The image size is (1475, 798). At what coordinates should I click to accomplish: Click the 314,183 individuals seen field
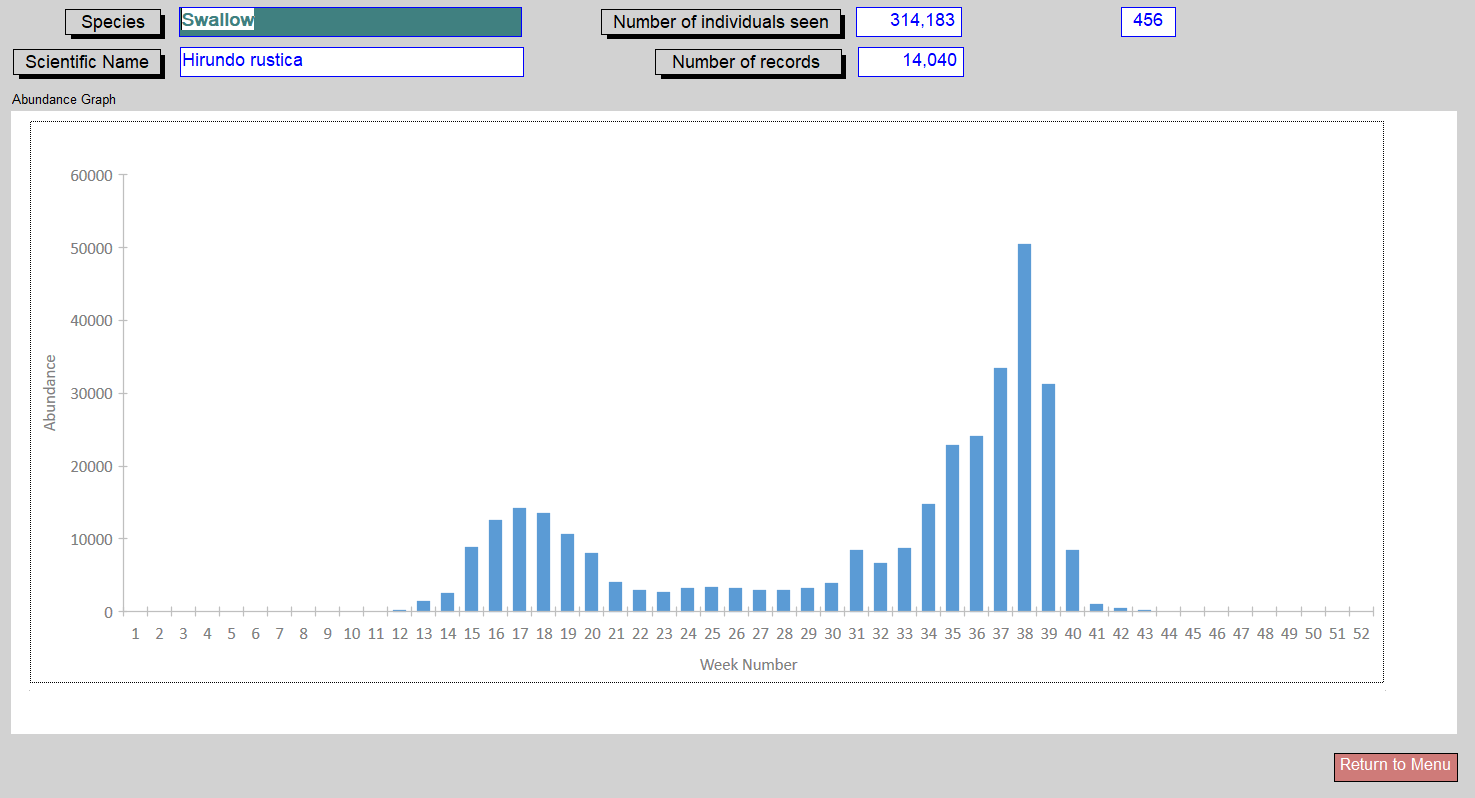pyautogui.click(x=909, y=22)
